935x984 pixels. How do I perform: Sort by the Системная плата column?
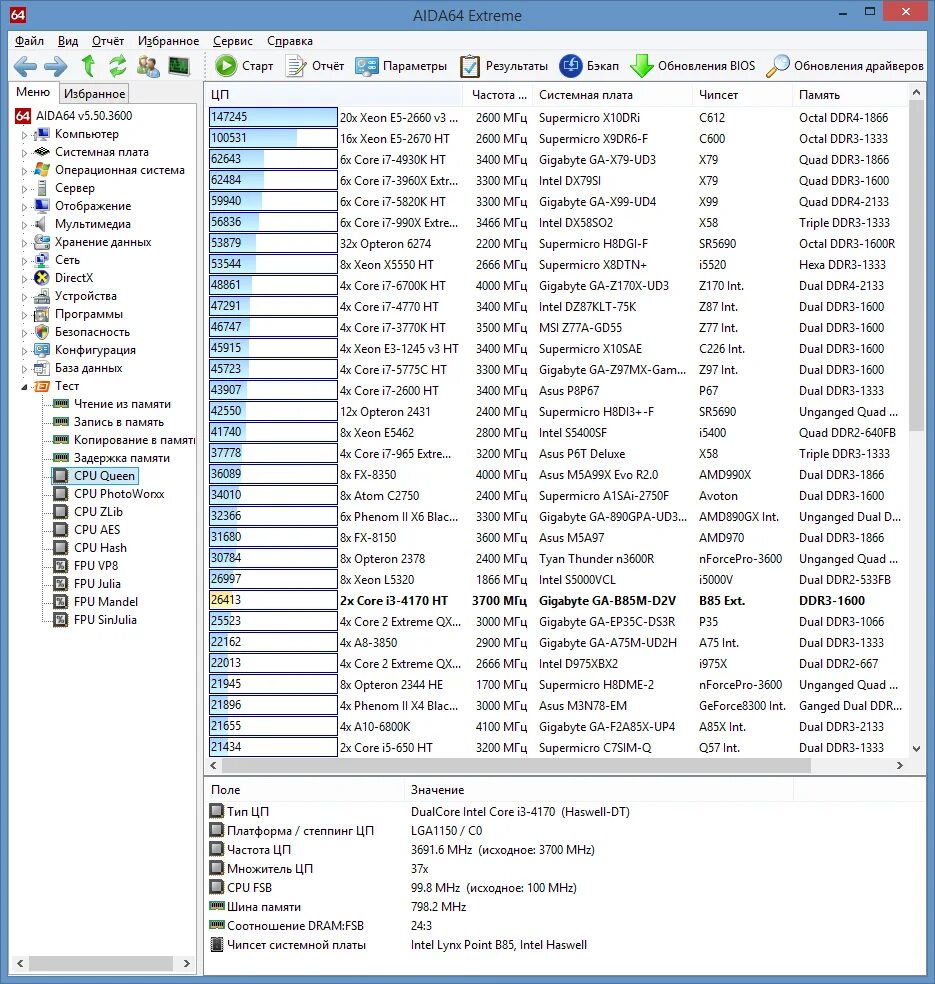[x=612, y=95]
